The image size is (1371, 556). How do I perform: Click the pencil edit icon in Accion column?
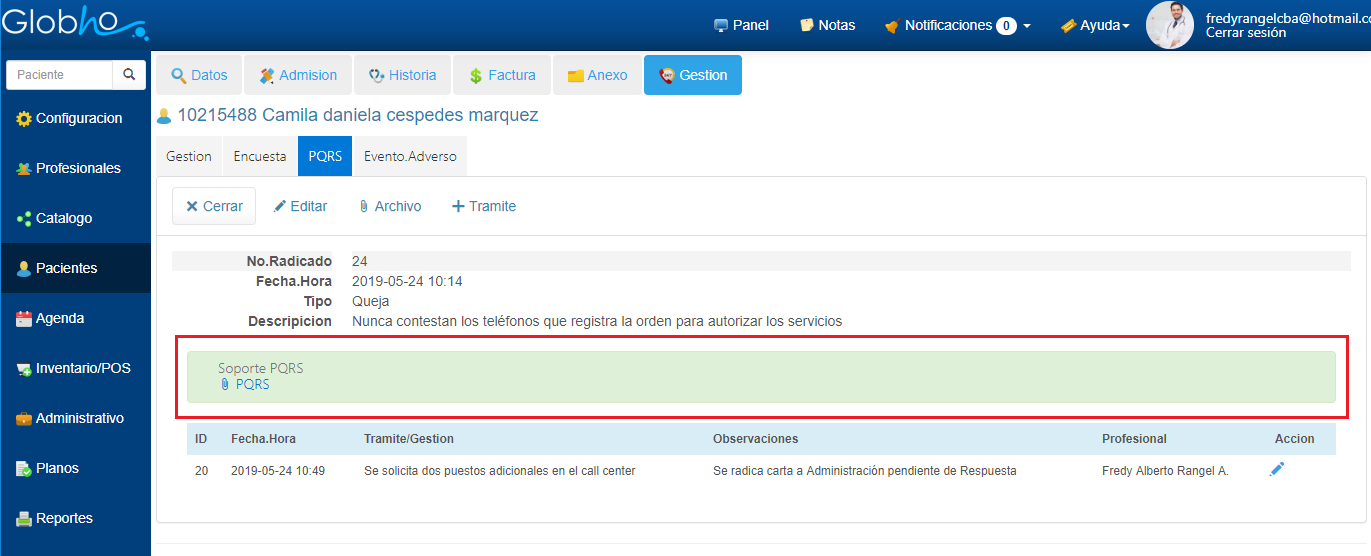click(x=1276, y=469)
